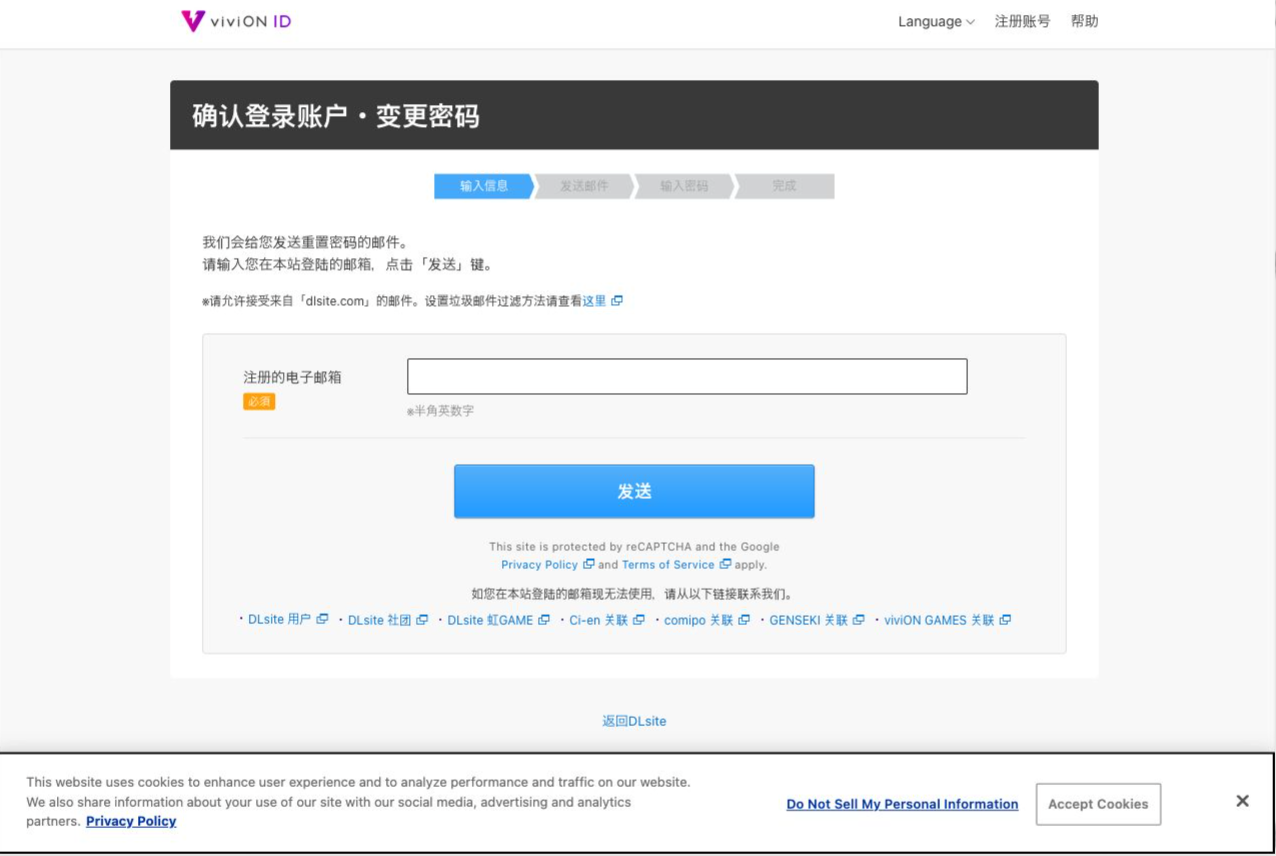Click the ※半角英数字 hint text
The image size is (1276, 856).
[x=440, y=411]
